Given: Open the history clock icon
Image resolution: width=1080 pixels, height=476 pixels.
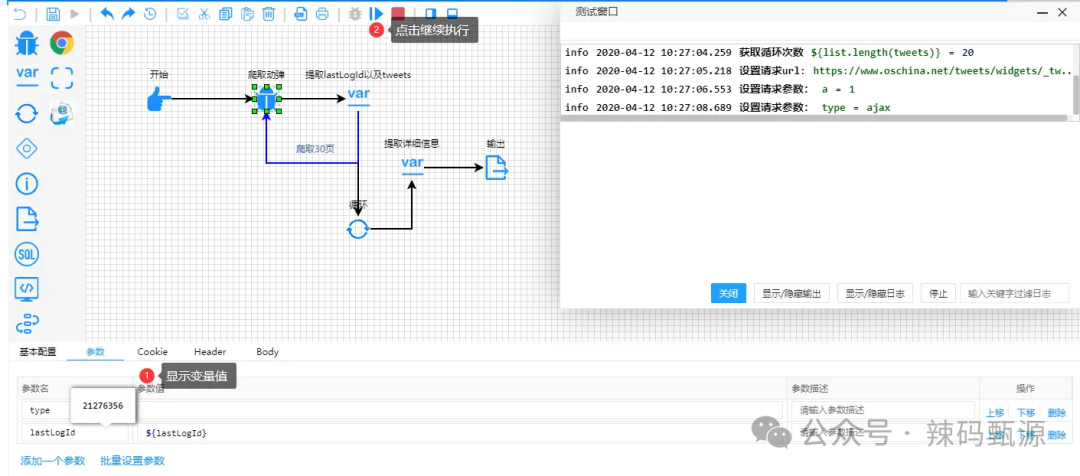Looking at the screenshot, I should (x=149, y=13).
